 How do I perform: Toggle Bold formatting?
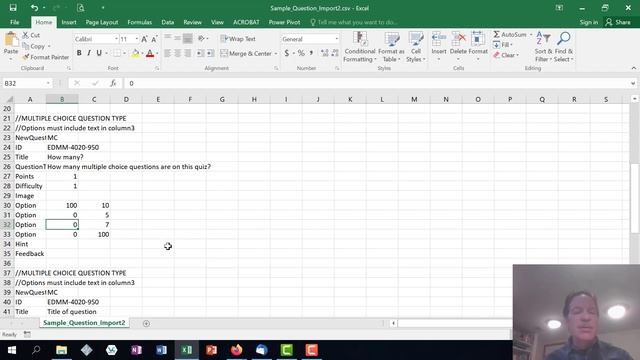point(79,53)
